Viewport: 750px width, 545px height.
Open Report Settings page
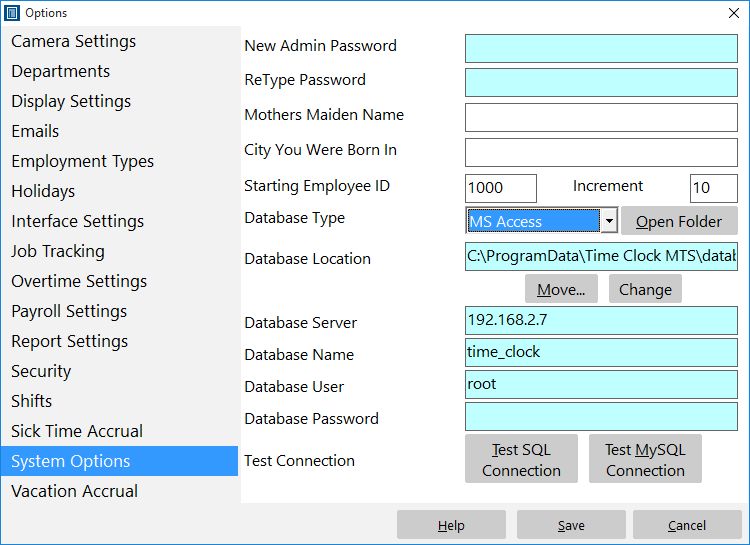click(x=120, y=341)
